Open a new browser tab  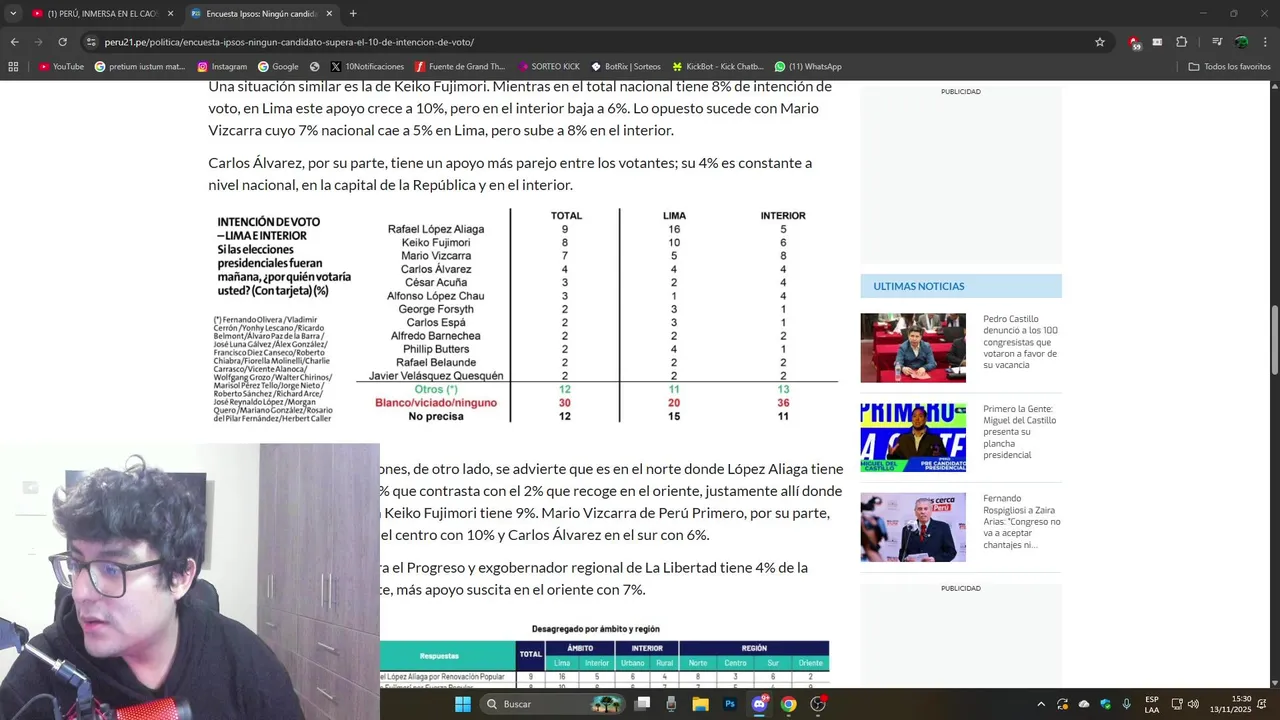coord(353,14)
